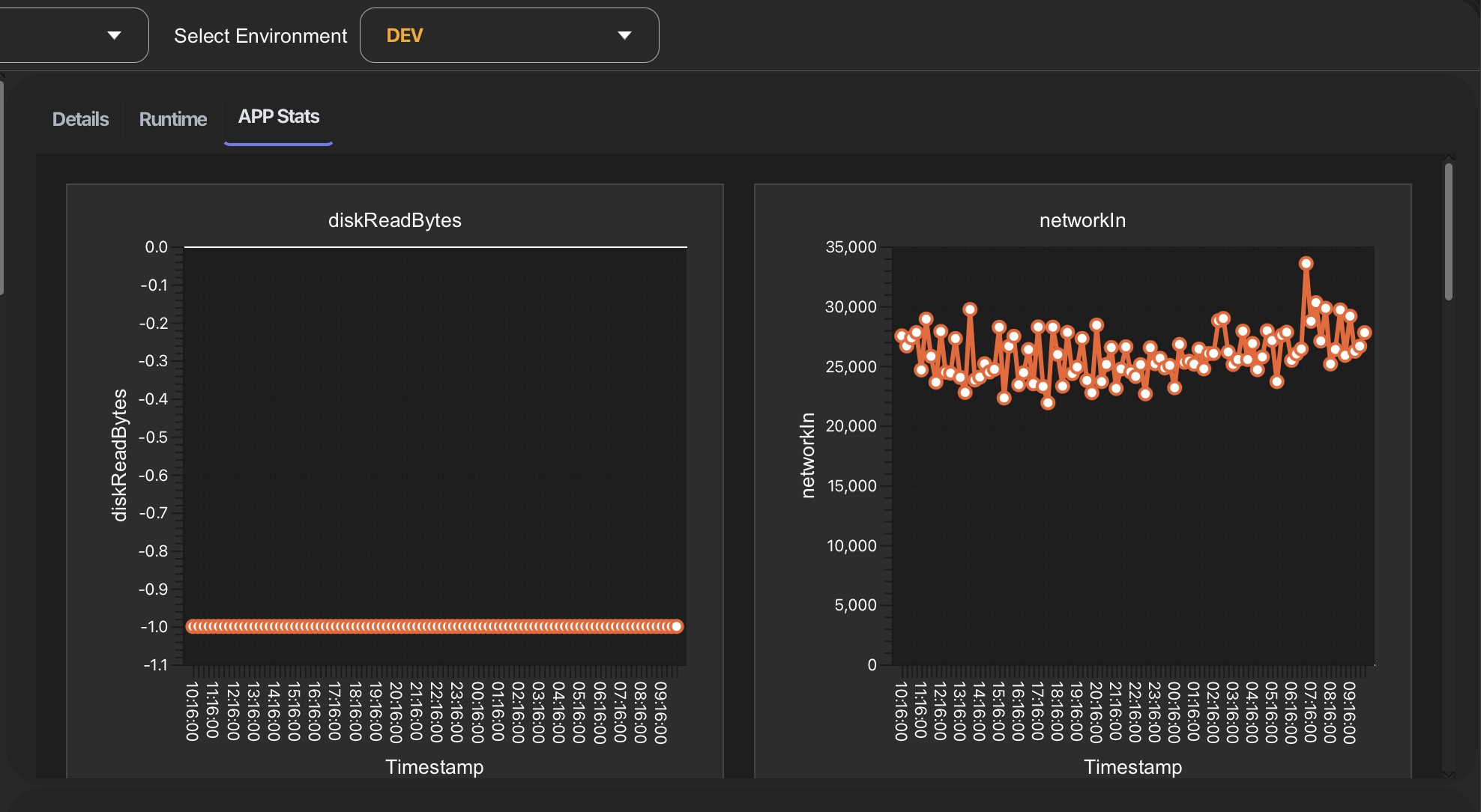Screen dimensions: 1481x812
Task: Click the networkIn chart title
Action: tap(1082, 220)
